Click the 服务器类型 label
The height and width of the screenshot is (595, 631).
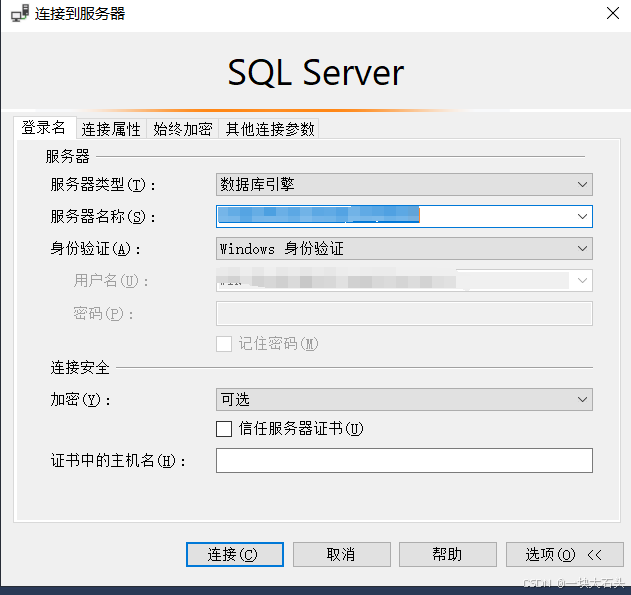(103, 185)
